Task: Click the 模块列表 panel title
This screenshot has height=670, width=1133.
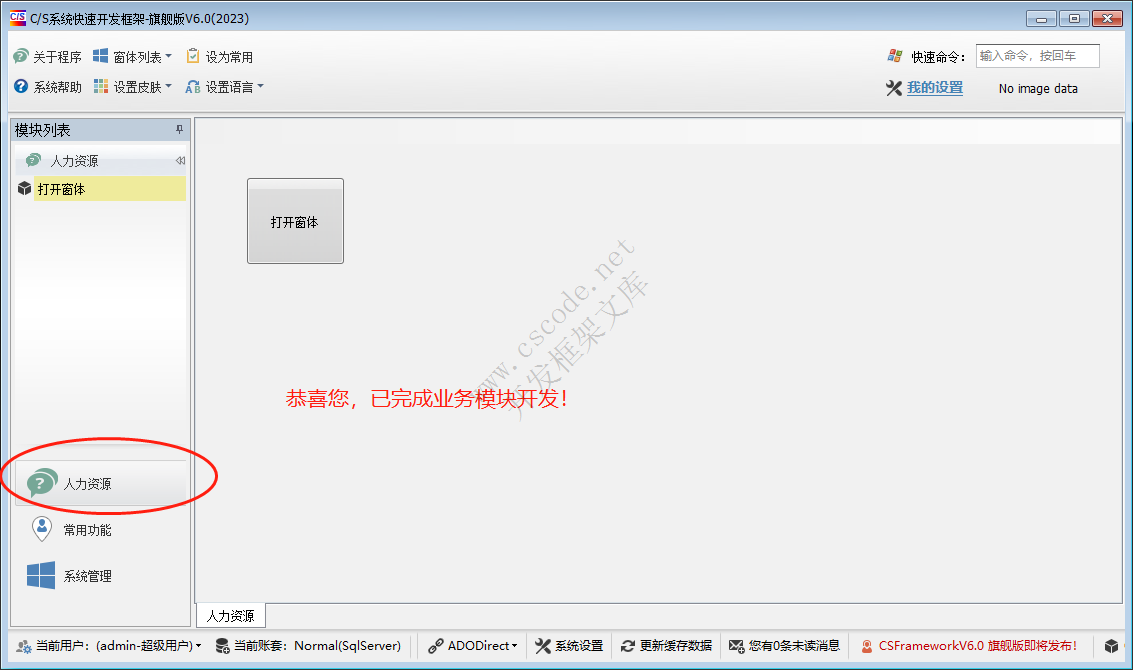Action: point(43,130)
